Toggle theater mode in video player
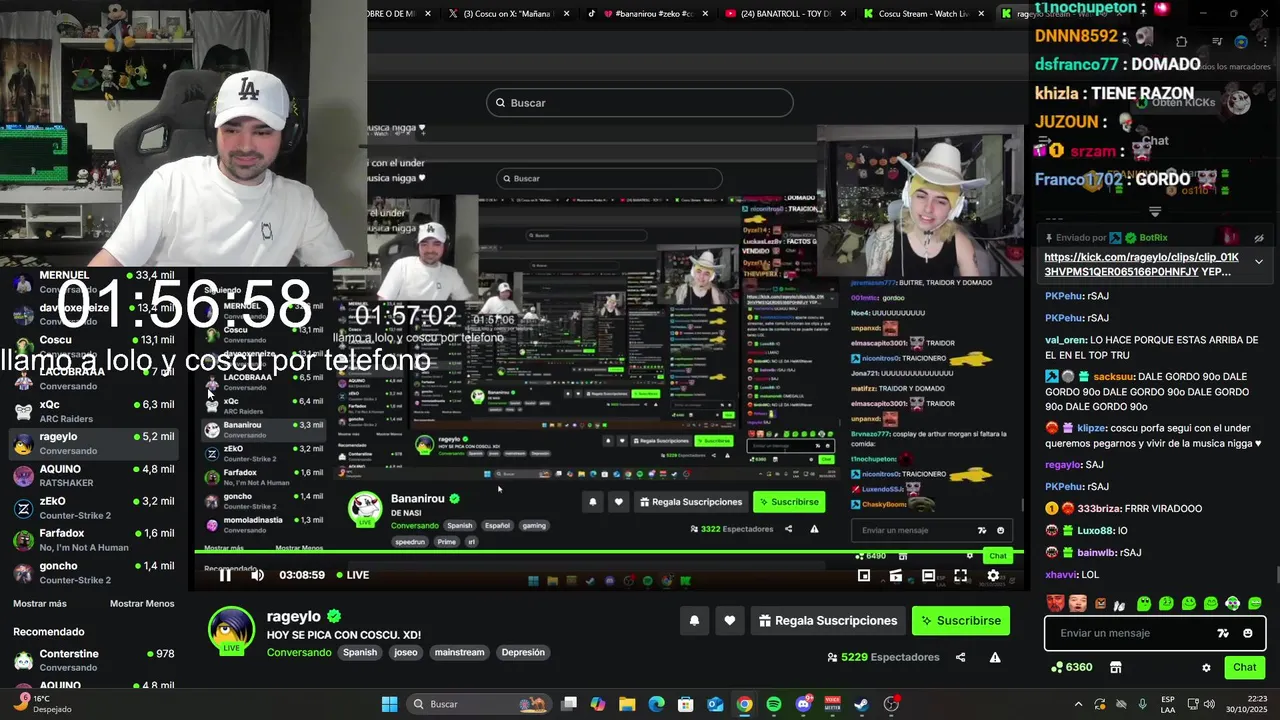 pos(928,575)
